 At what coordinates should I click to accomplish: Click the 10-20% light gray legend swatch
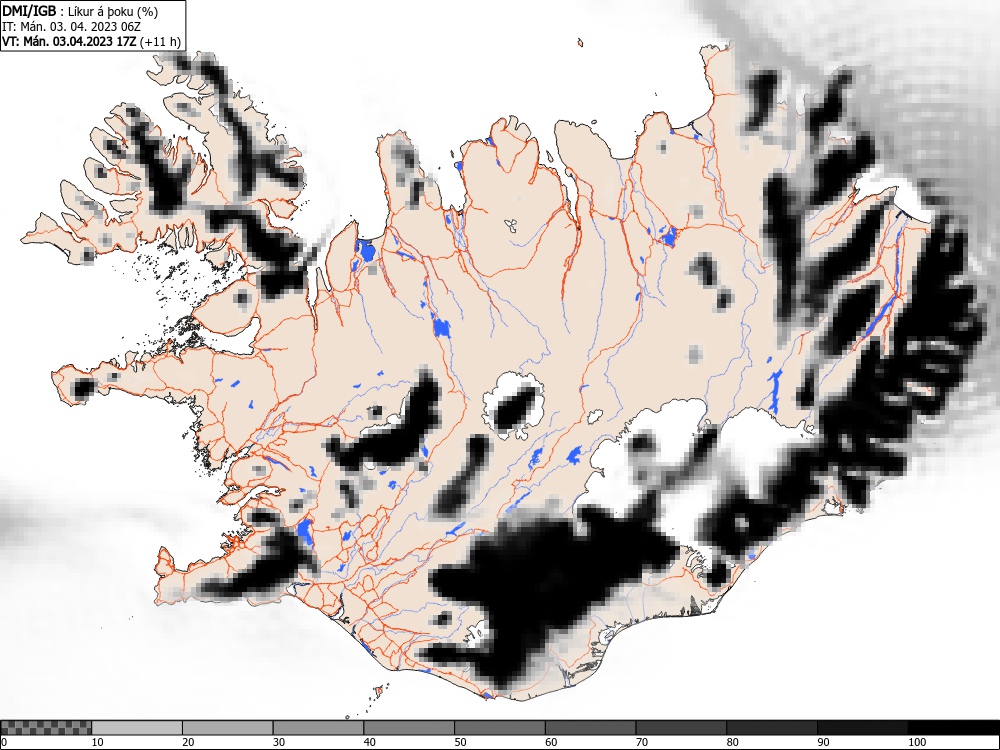[x=137, y=728]
